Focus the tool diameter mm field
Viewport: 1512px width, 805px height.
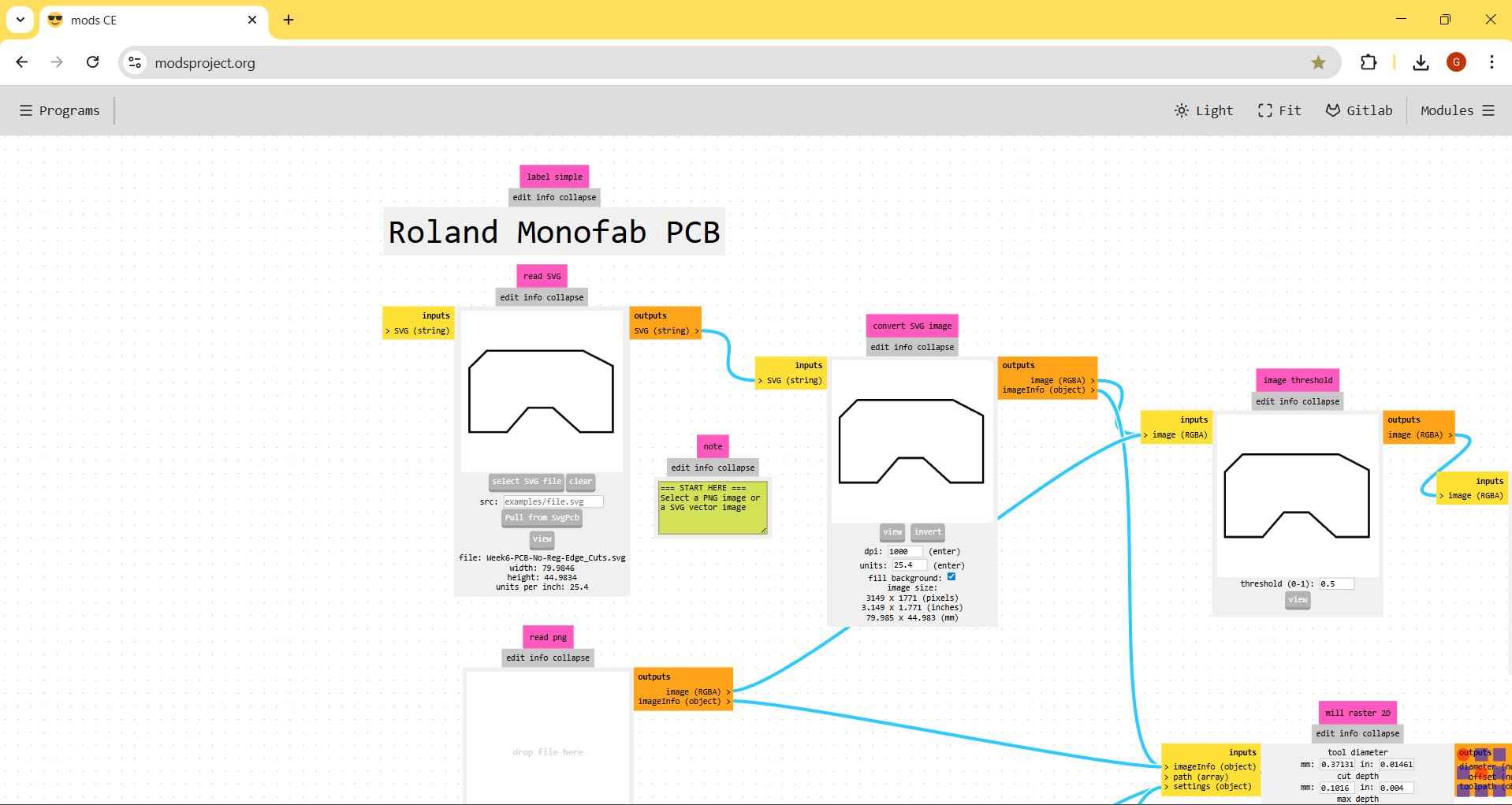(1337, 764)
